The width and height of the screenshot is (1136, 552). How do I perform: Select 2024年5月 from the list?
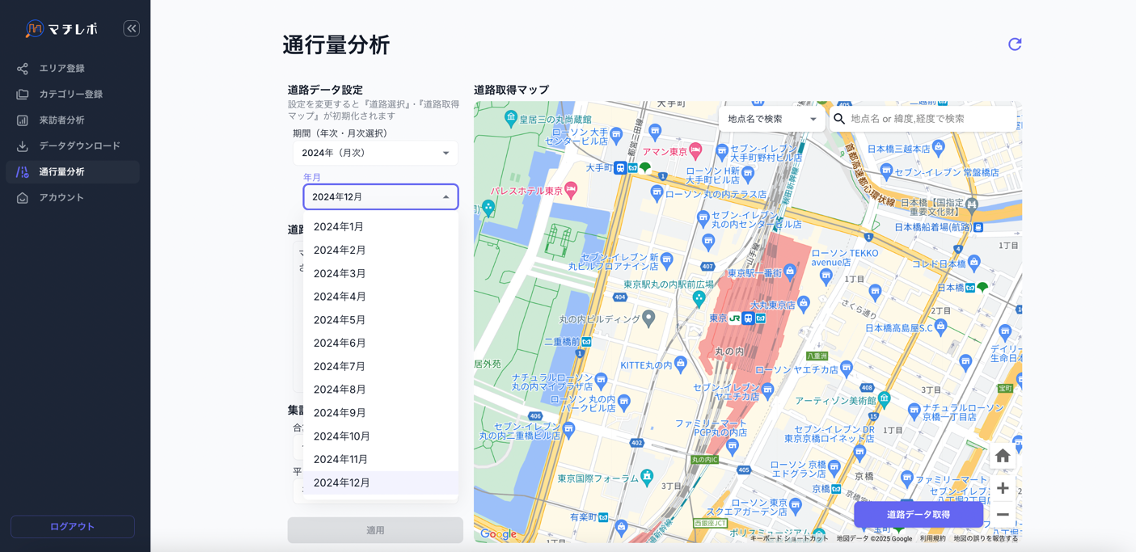(x=381, y=319)
